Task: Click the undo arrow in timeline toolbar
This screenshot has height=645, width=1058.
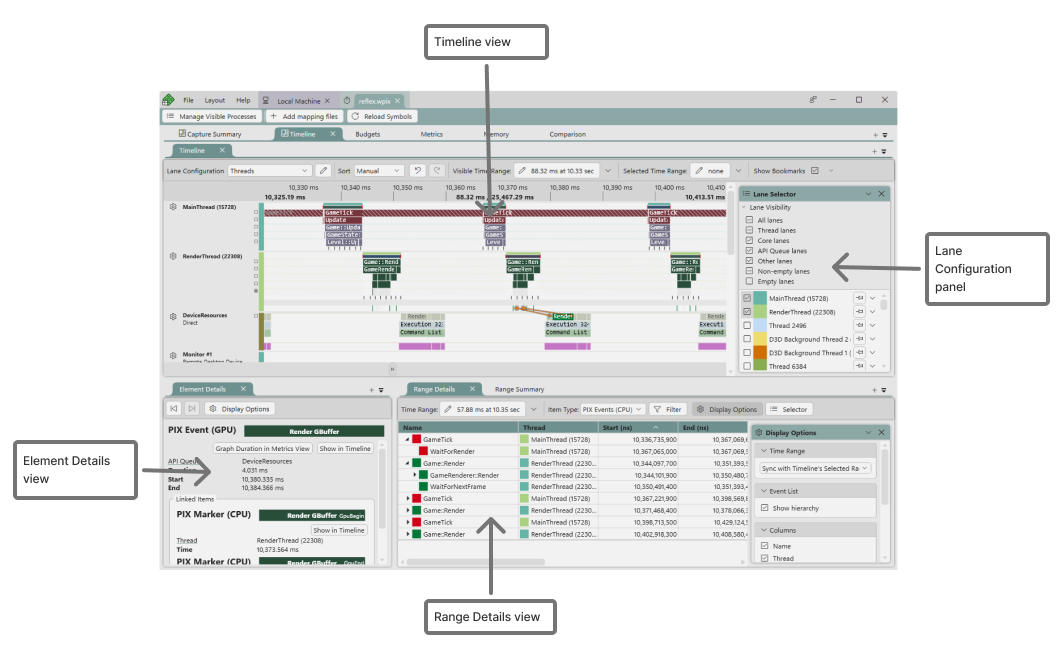Action: 418,171
